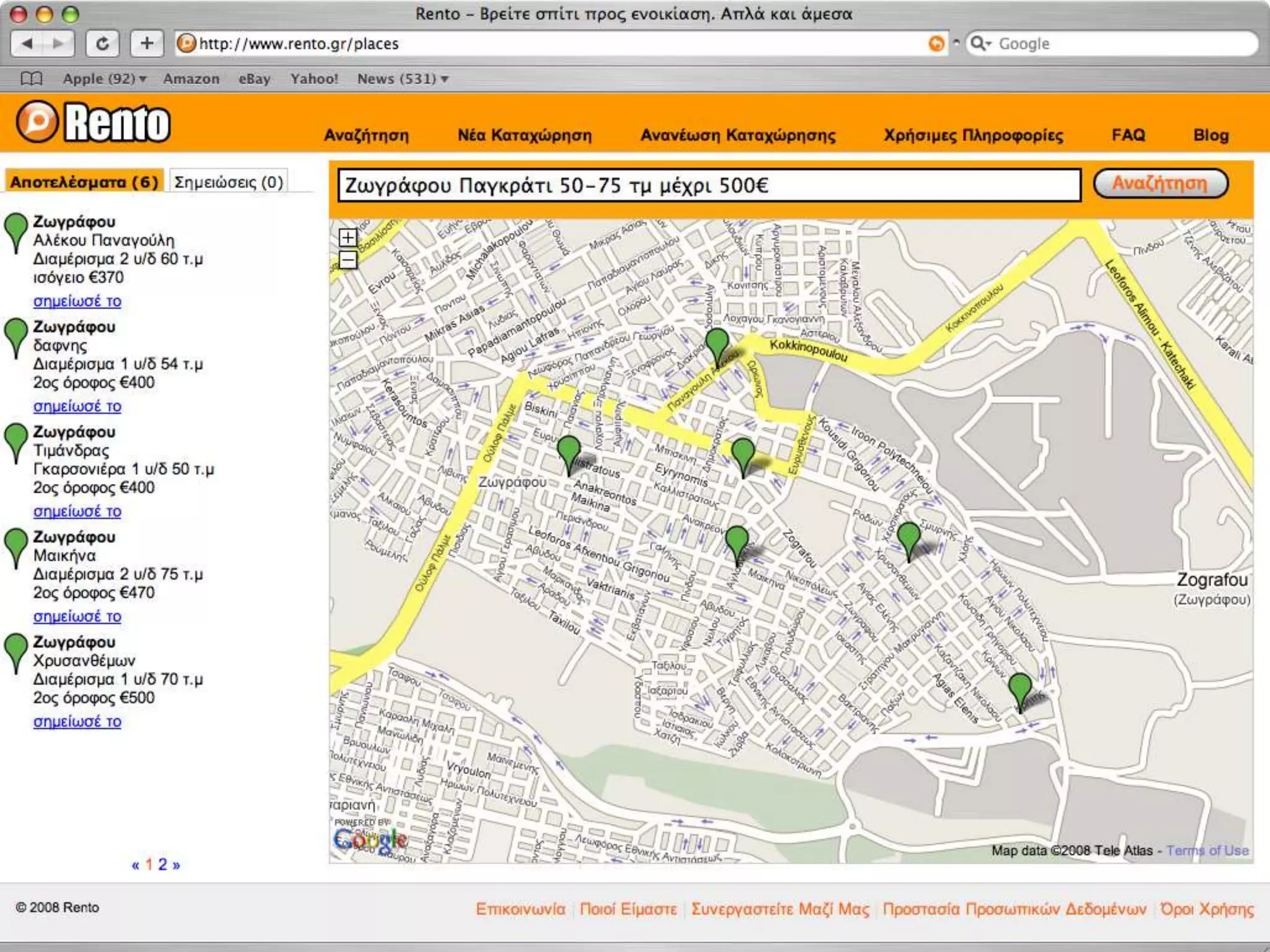This screenshot has width=1270, height=952.
Task: Open Ανανέωση Καταχώρησης menu item
Action: [x=738, y=135]
